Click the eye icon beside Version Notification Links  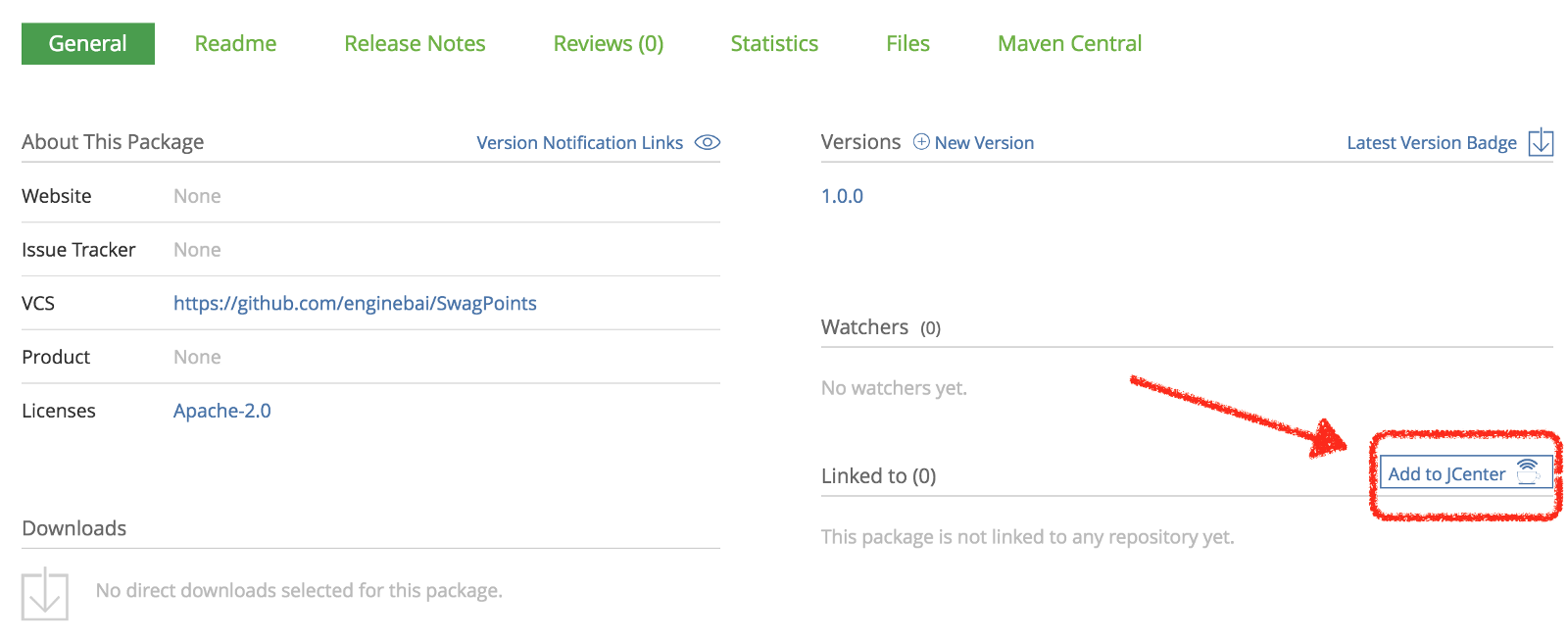click(707, 142)
